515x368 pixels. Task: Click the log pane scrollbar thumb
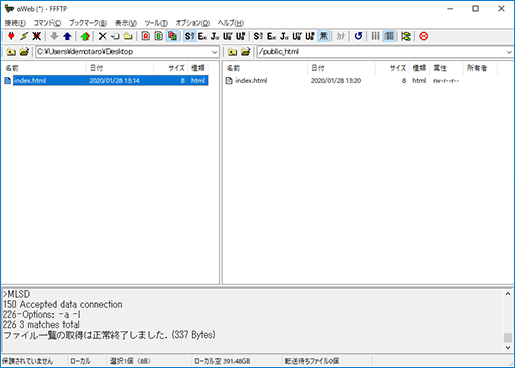tap(508, 337)
